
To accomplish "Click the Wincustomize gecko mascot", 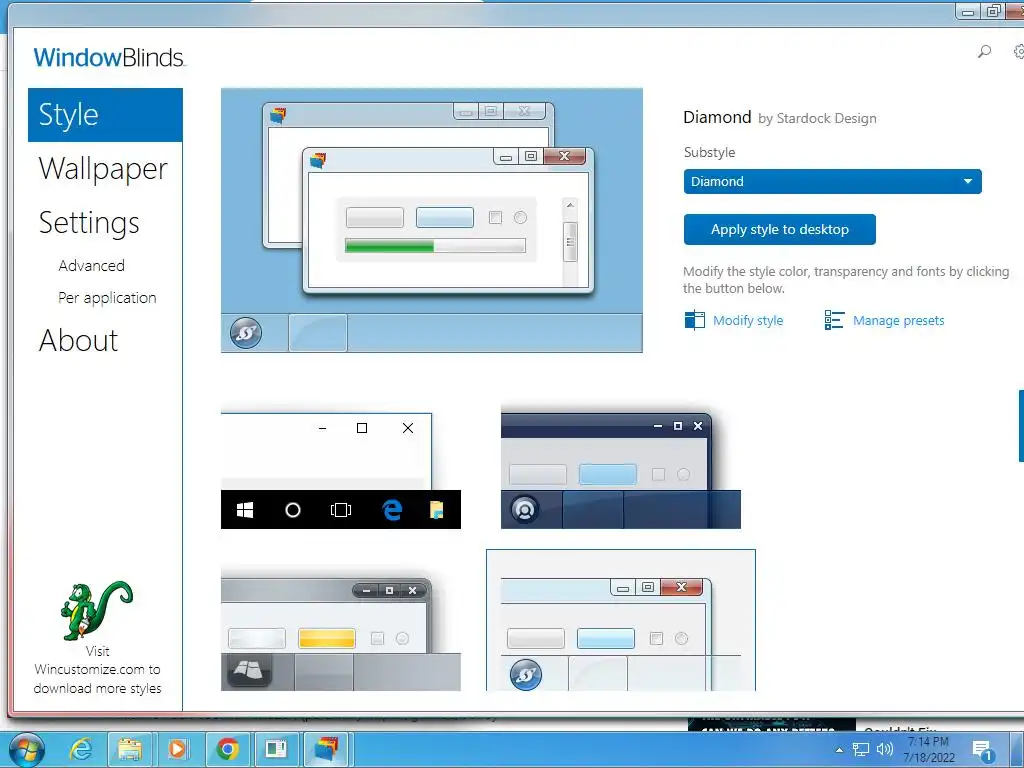I will [x=97, y=611].
